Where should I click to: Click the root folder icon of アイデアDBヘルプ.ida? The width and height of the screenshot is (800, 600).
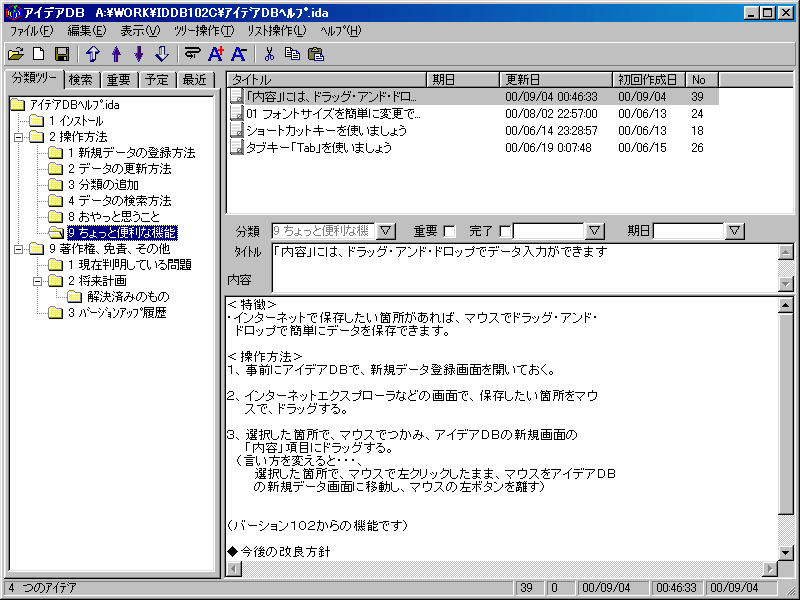click(x=17, y=105)
